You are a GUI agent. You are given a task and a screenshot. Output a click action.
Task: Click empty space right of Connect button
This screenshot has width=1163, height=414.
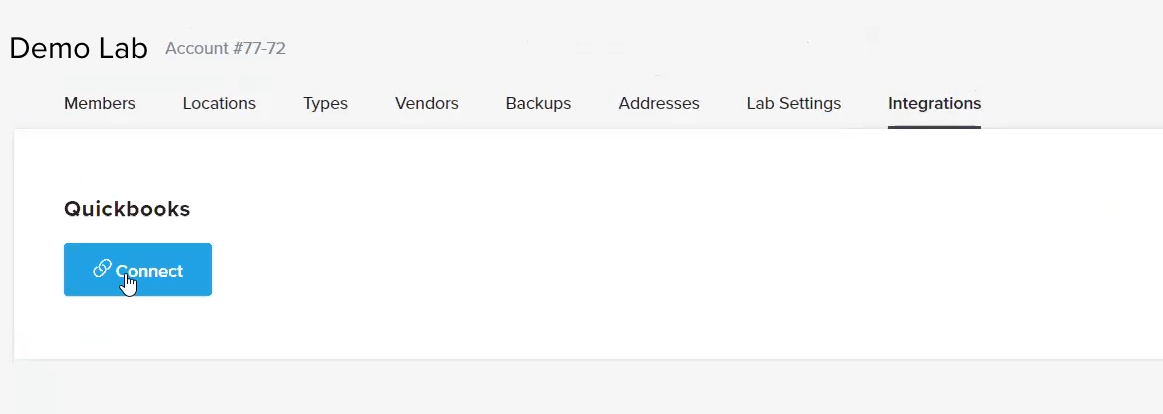point(593,269)
